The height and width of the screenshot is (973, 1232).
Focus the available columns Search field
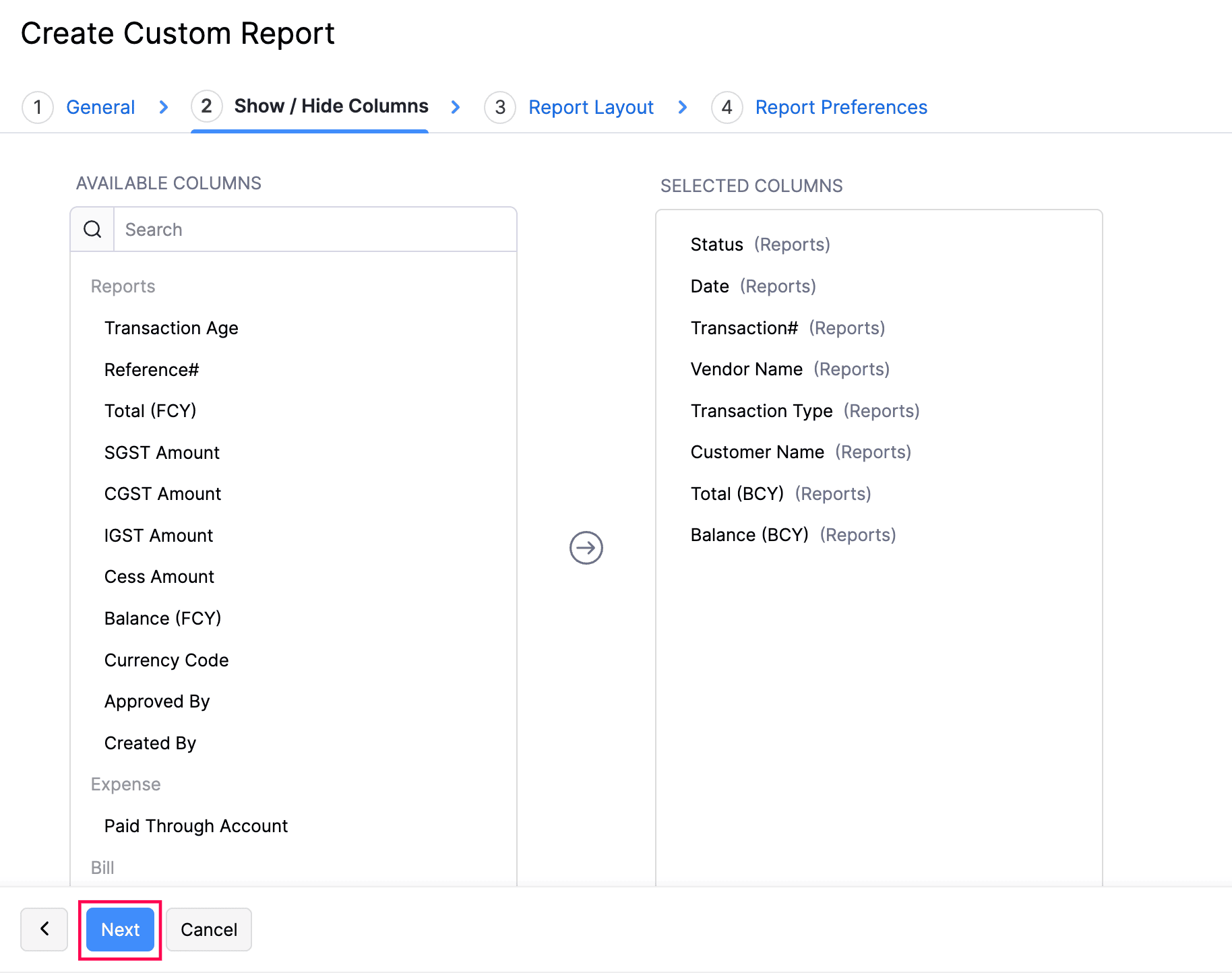[314, 230]
